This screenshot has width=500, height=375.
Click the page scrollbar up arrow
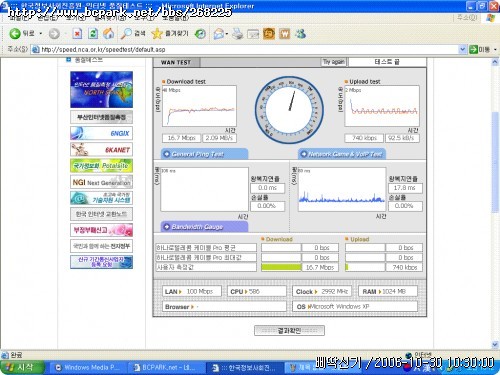pos(495,62)
